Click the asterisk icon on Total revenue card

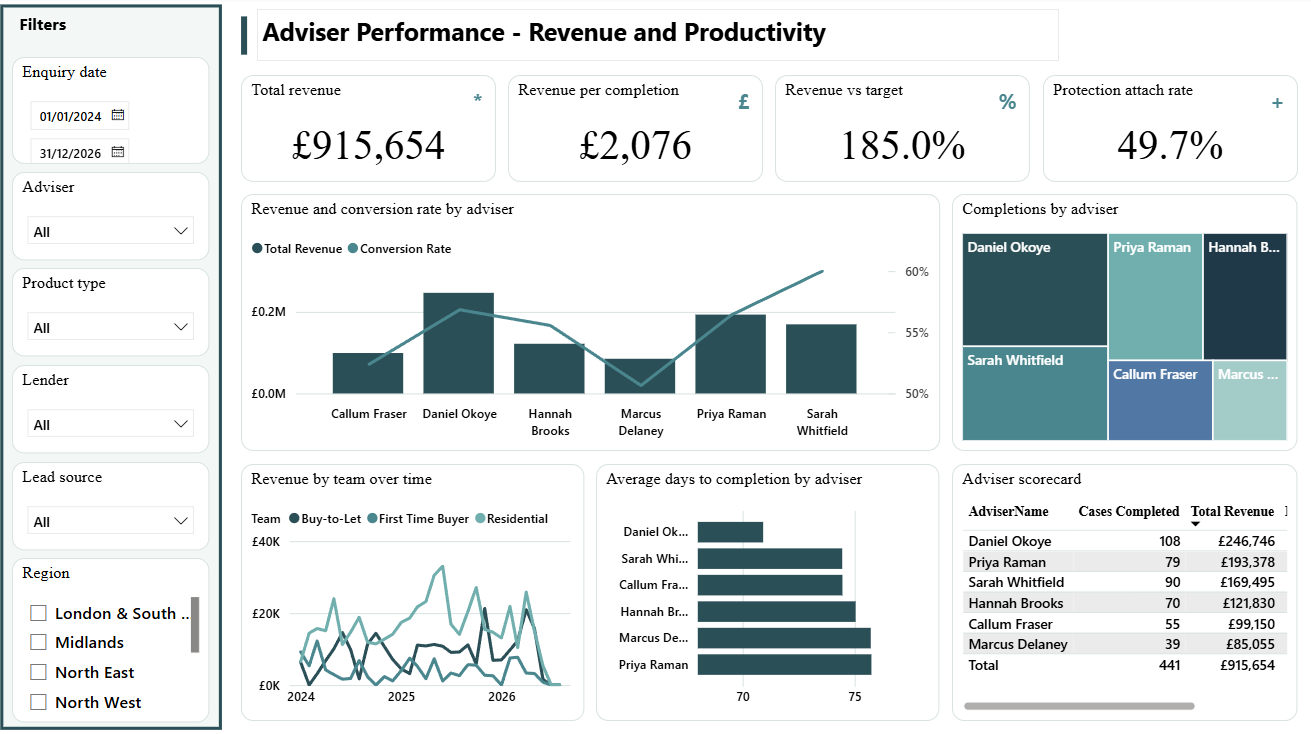coord(477,100)
